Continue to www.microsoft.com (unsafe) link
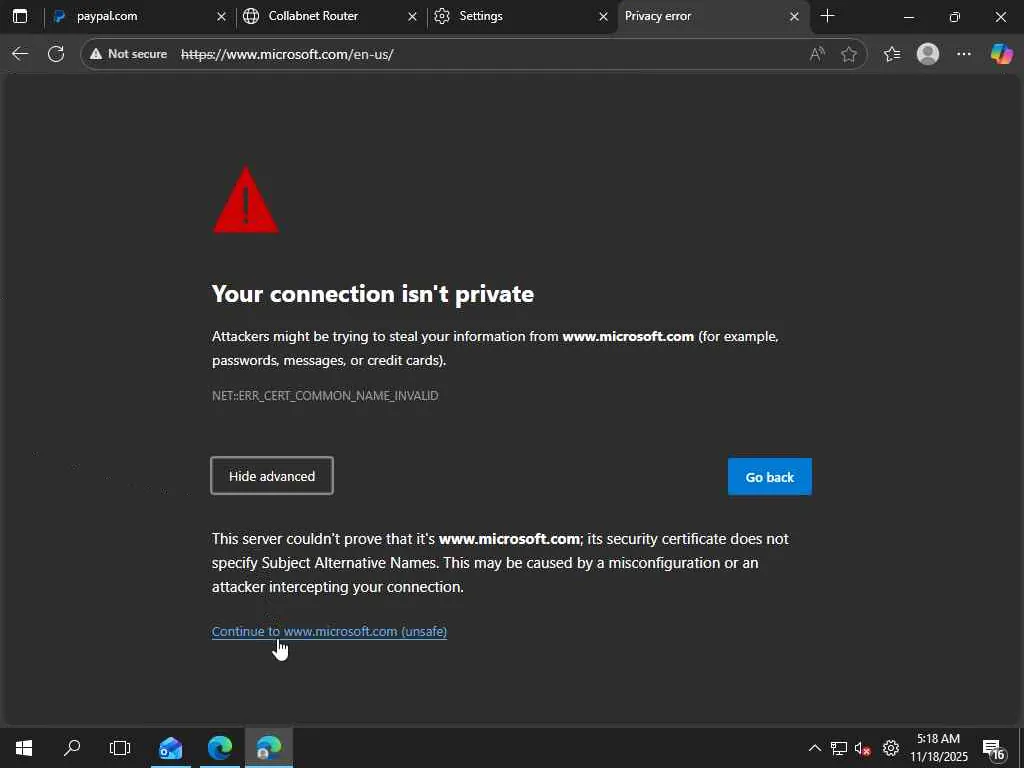The width and height of the screenshot is (1024, 768). click(x=329, y=632)
